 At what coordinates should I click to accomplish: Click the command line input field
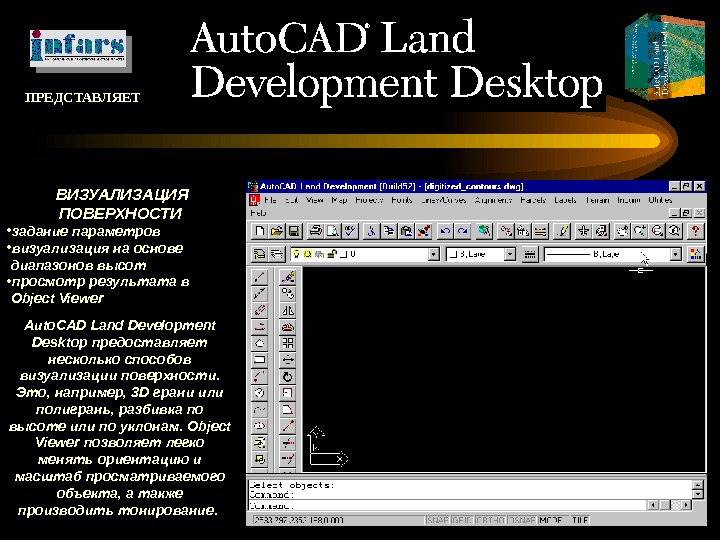coord(447,506)
